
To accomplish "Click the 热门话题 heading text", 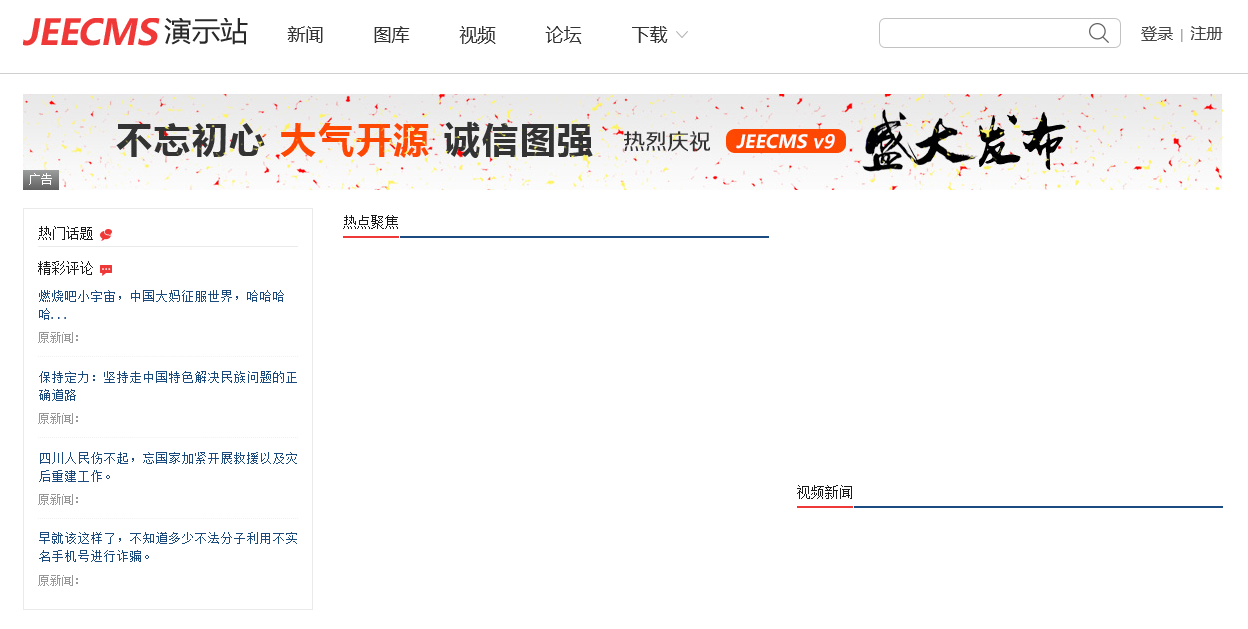I will coord(66,233).
